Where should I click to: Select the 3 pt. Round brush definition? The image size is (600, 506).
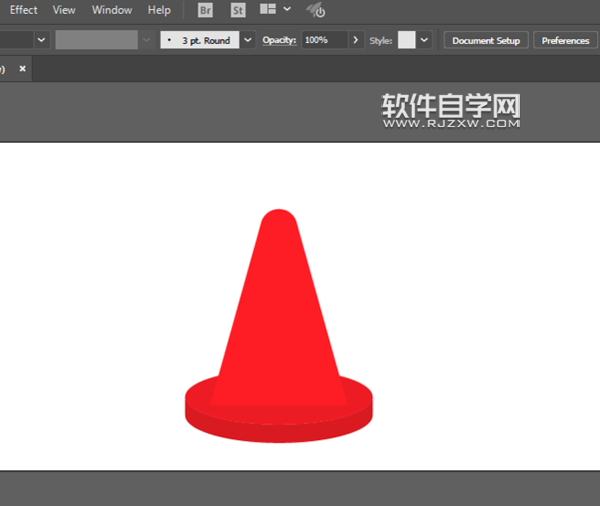(x=200, y=40)
